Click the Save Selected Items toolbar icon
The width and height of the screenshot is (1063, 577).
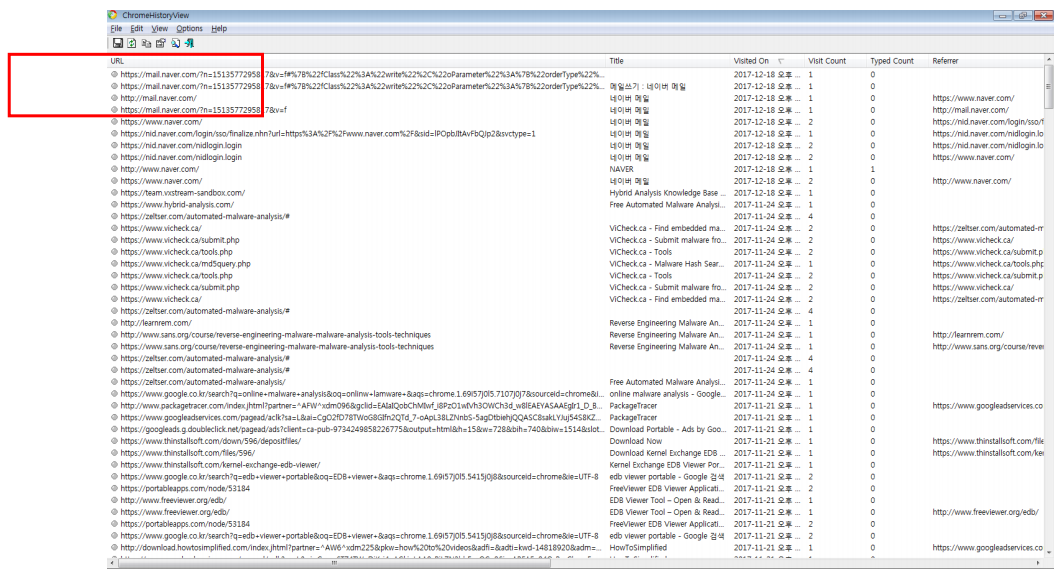(x=118, y=43)
